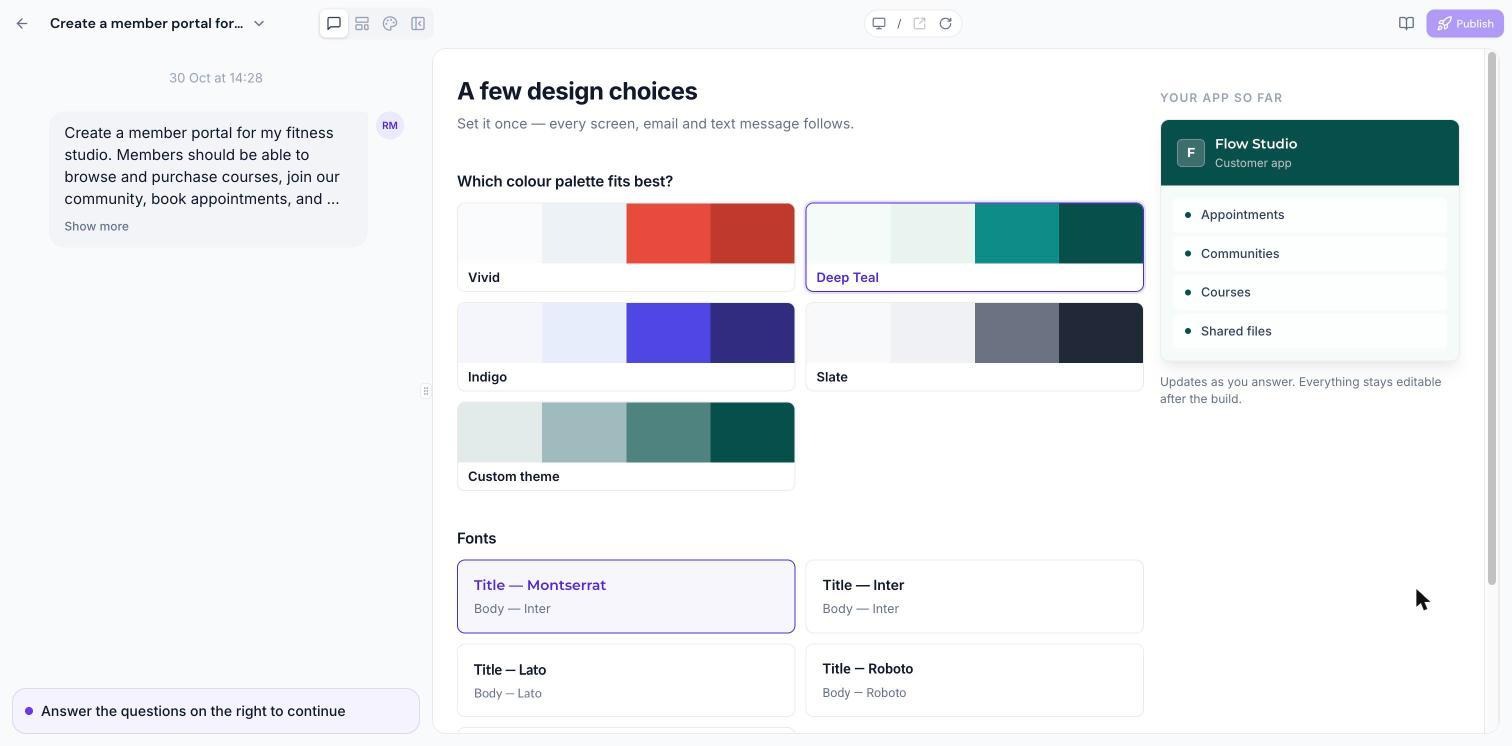The image size is (1512, 746).
Task: Select Title Inter font pairing
Action: coord(974,596)
